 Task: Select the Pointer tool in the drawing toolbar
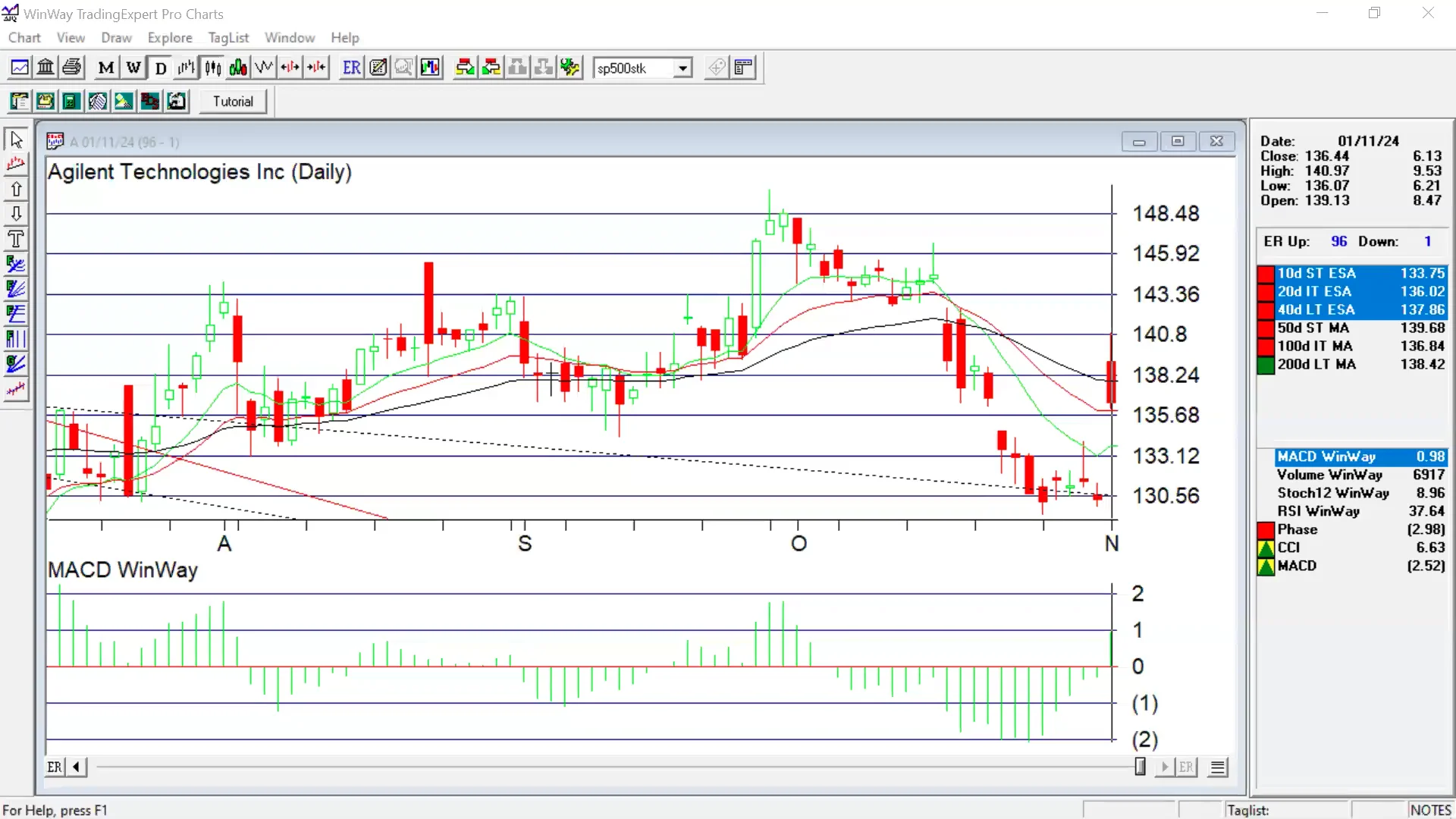[15, 139]
